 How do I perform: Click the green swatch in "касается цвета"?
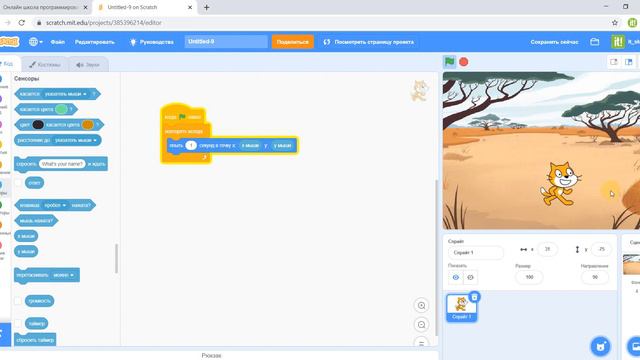coord(61,109)
